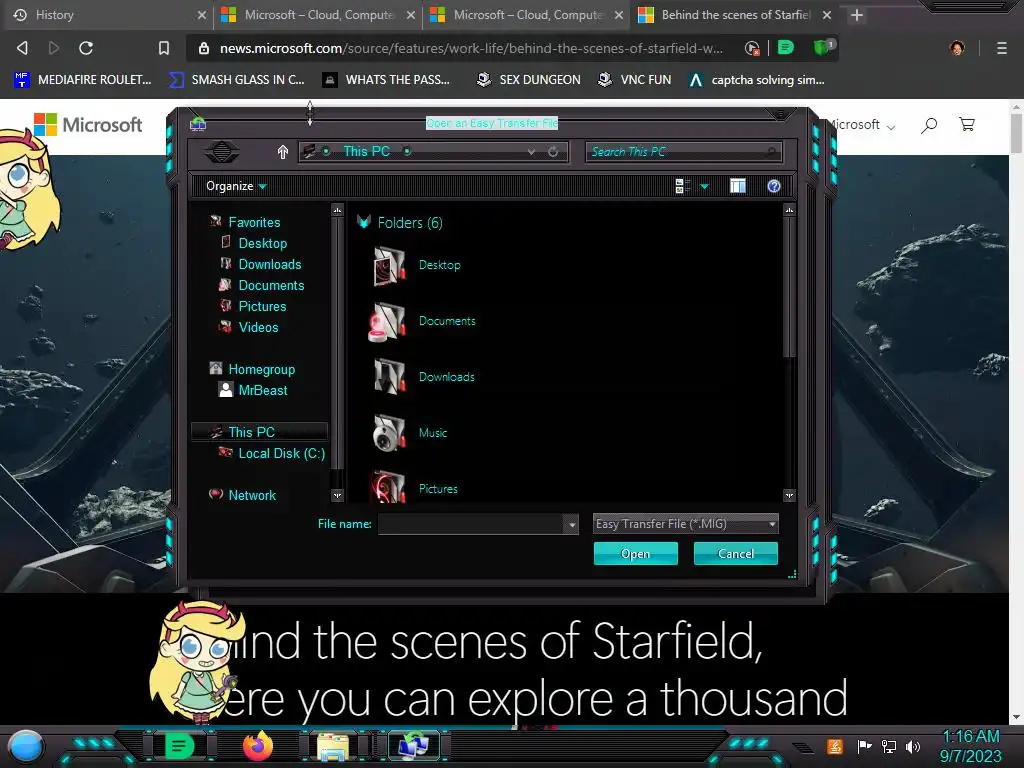This screenshot has width=1024, height=768.
Task: Click the Open button
Action: (x=635, y=554)
